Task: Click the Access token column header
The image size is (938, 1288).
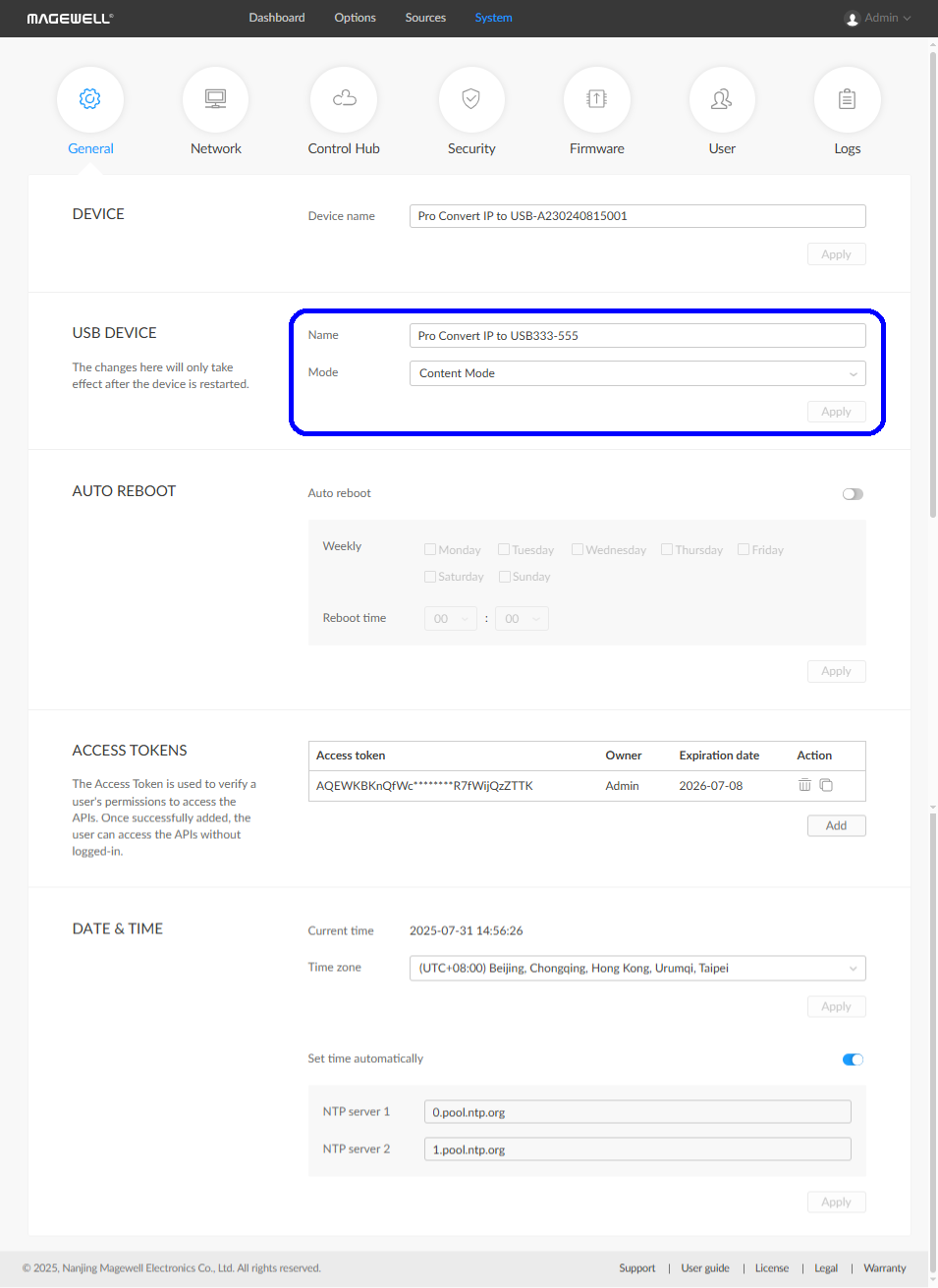Action: pyautogui.click(x=351, y=756)
